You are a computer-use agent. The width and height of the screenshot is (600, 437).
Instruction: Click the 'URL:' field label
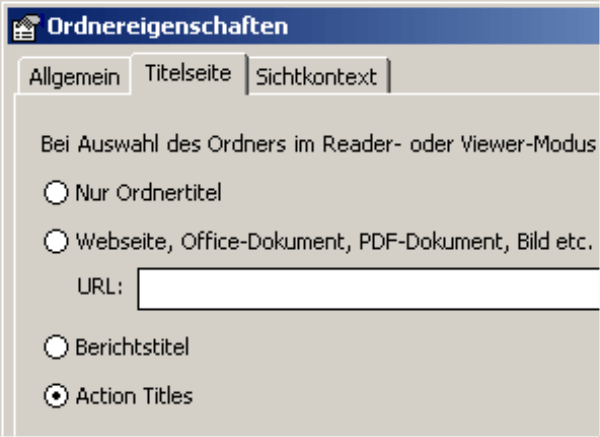point(100,286)
